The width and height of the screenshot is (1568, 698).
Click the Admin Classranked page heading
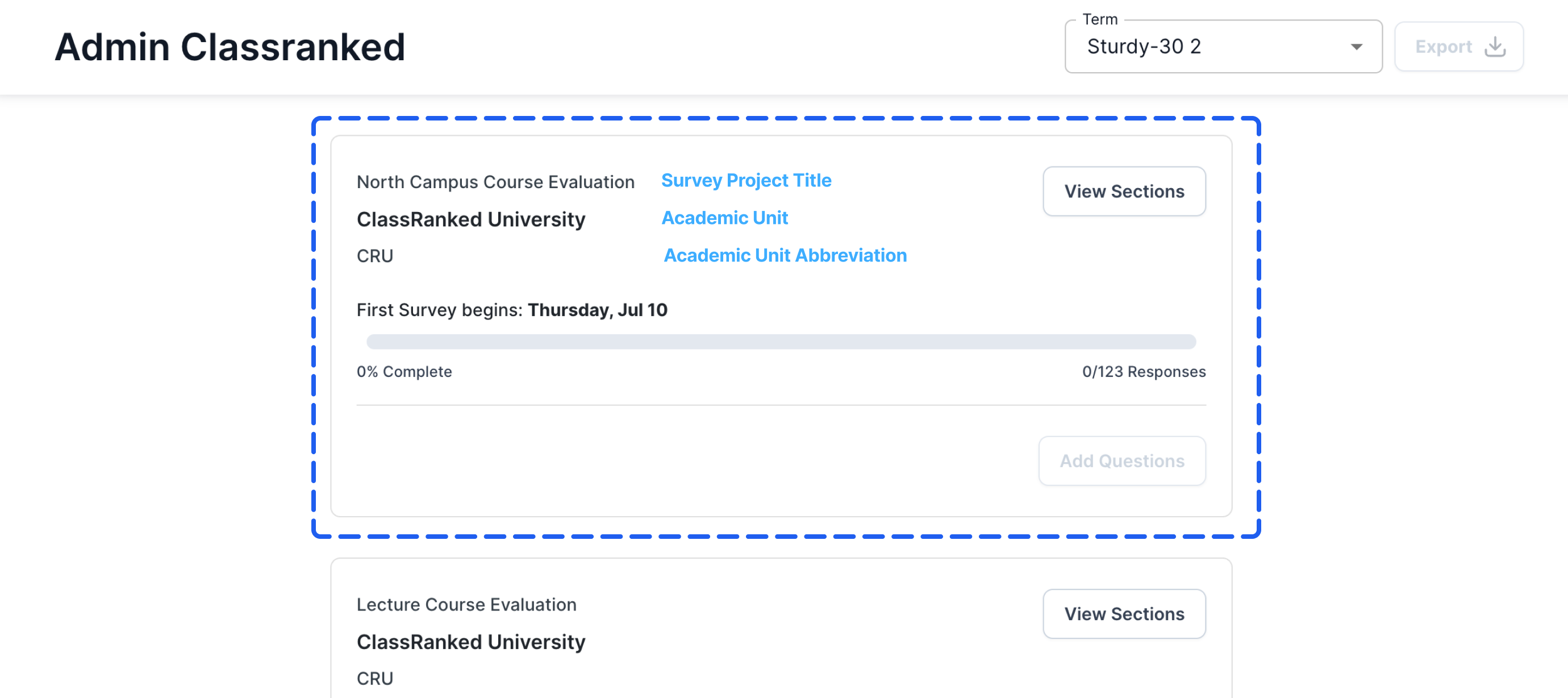coord(230,47)
